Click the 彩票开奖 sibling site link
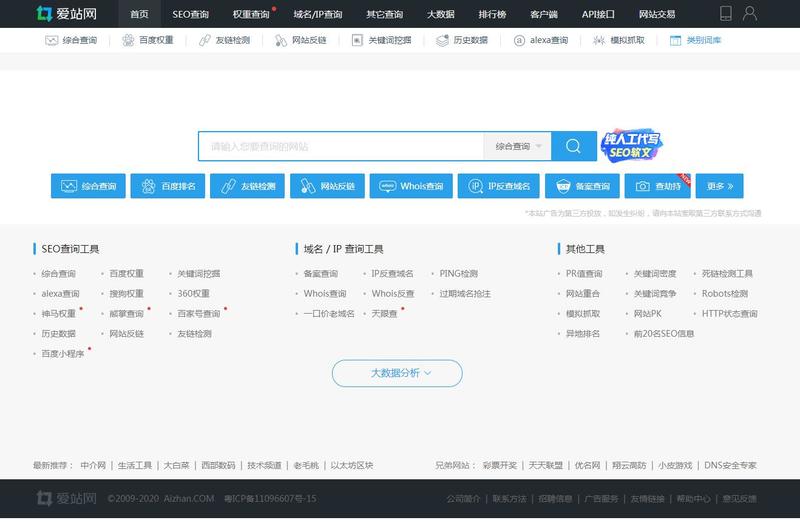The width and height of the screenshot is (800, 526). coord(499,465)
